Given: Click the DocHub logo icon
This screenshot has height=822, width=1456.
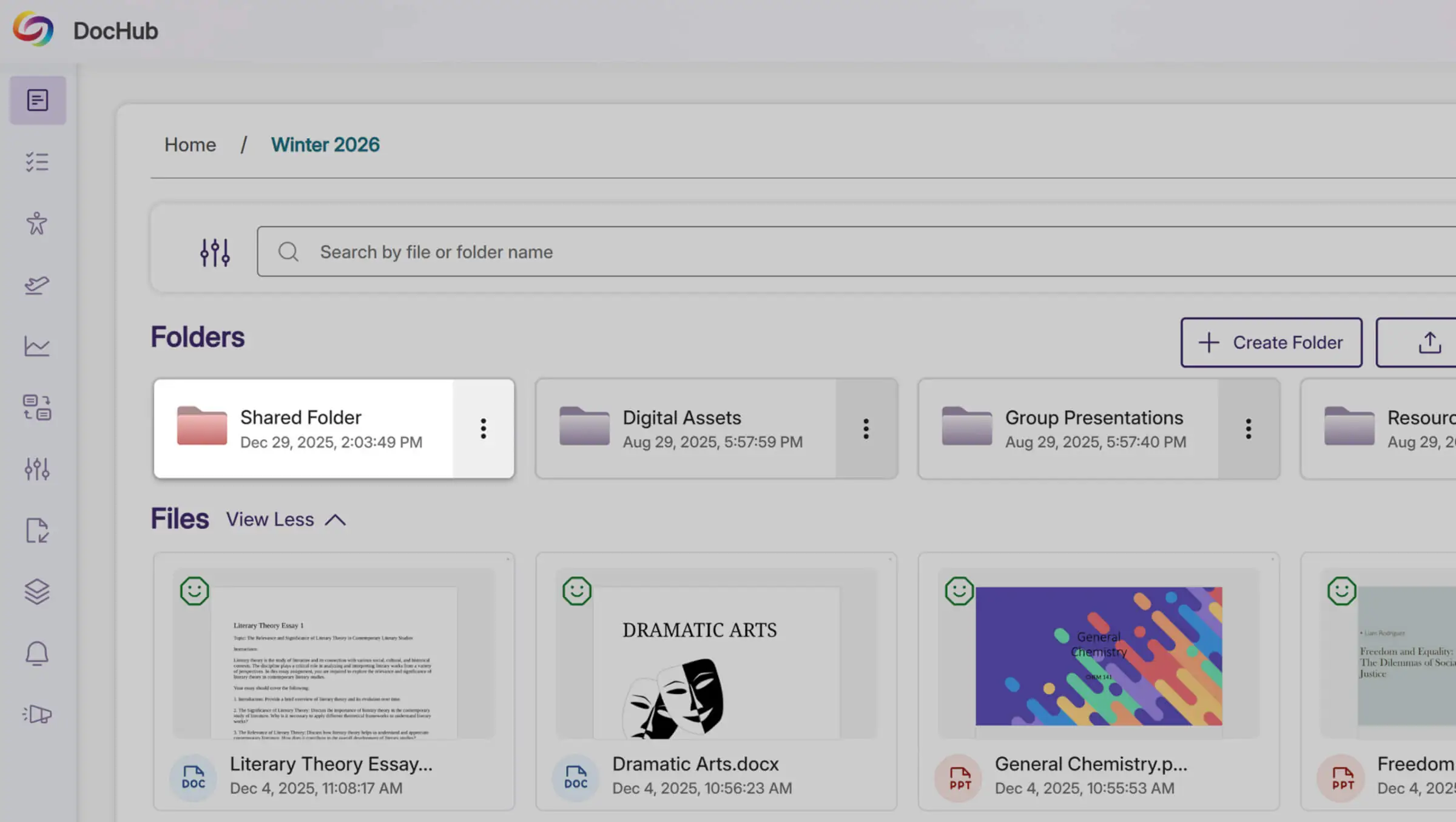Looking at the screenshot, I should tap(34, 29).
